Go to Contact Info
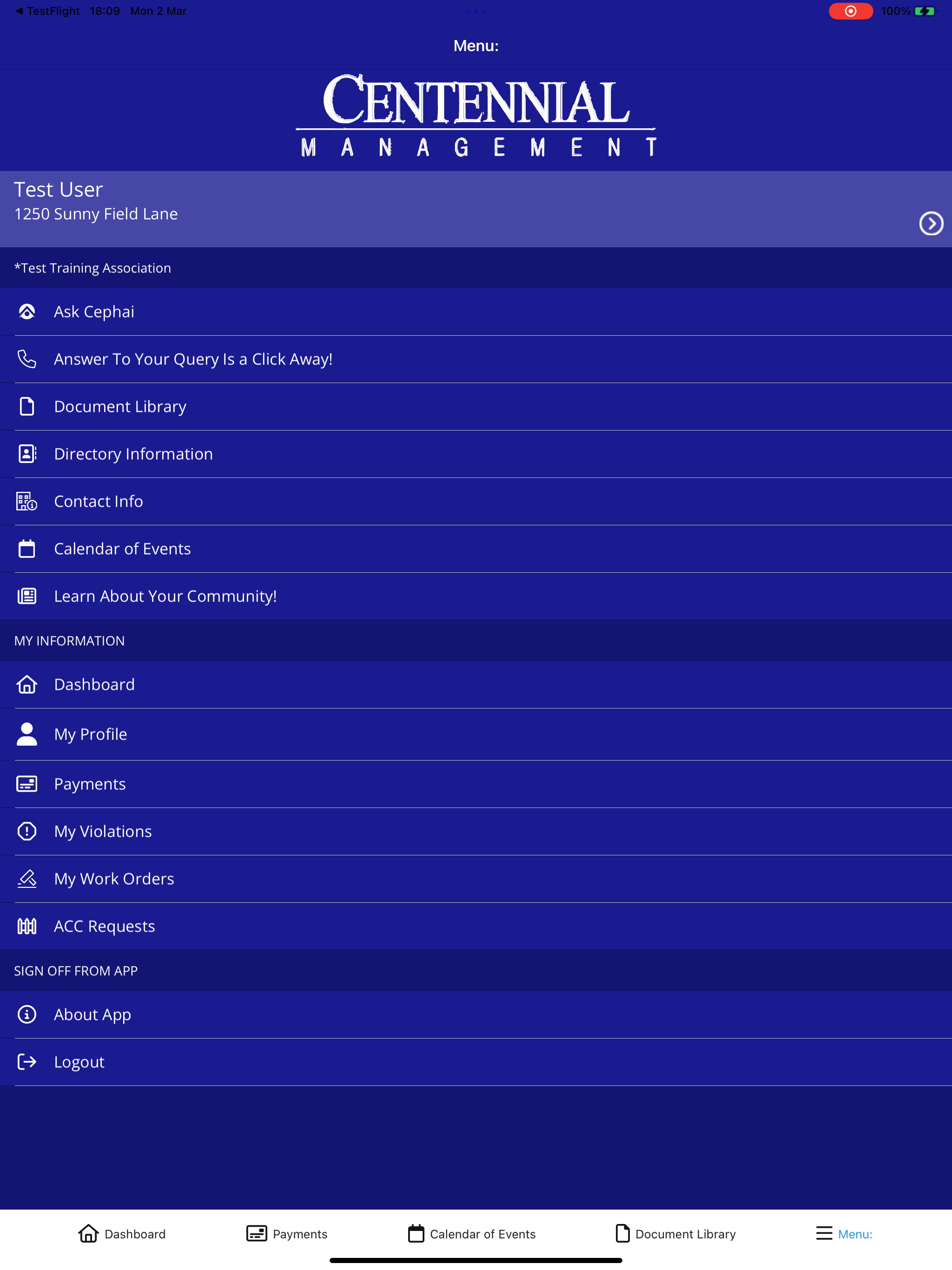Viewport: 952px width, 1270px height. 476,501
